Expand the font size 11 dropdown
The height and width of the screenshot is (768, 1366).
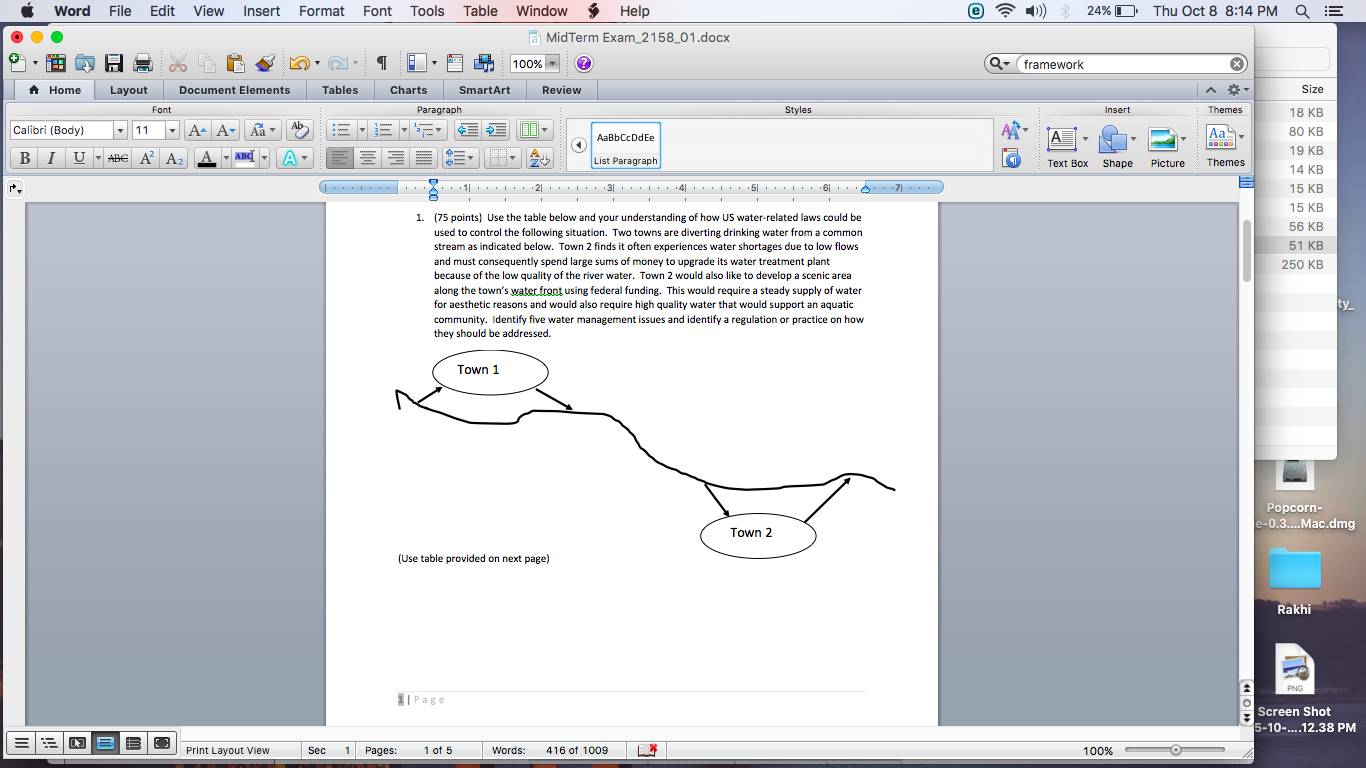point(172,130)
